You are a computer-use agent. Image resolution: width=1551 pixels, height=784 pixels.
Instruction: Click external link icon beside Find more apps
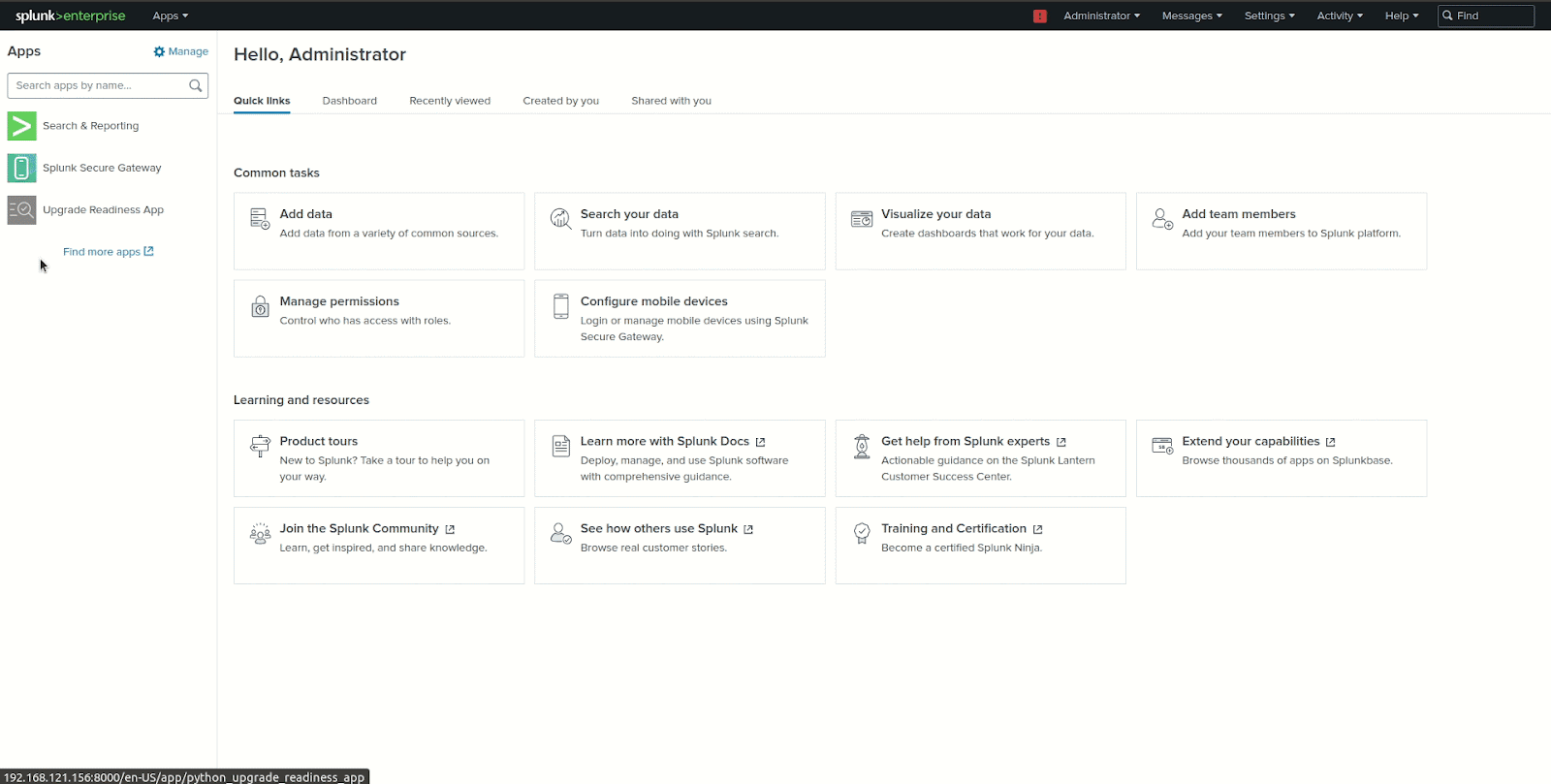tap(148, 251)
